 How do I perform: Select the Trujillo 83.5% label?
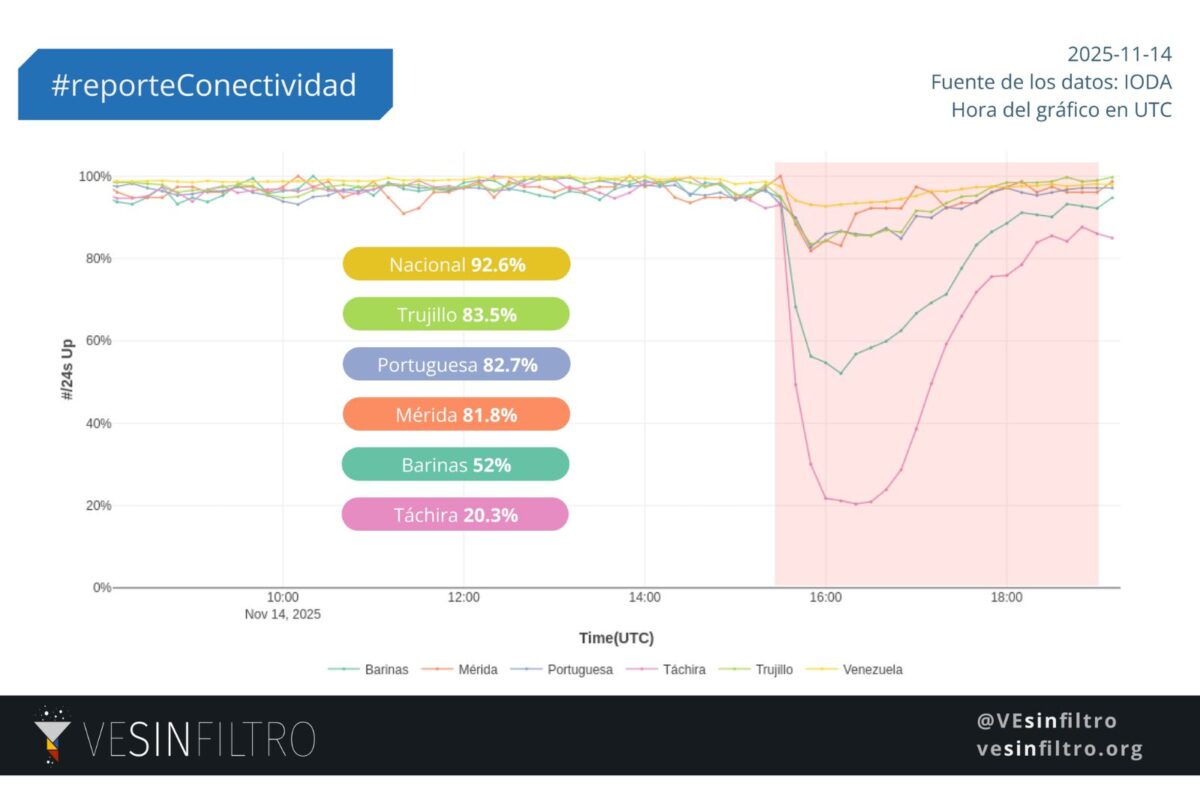click(456, 314)
